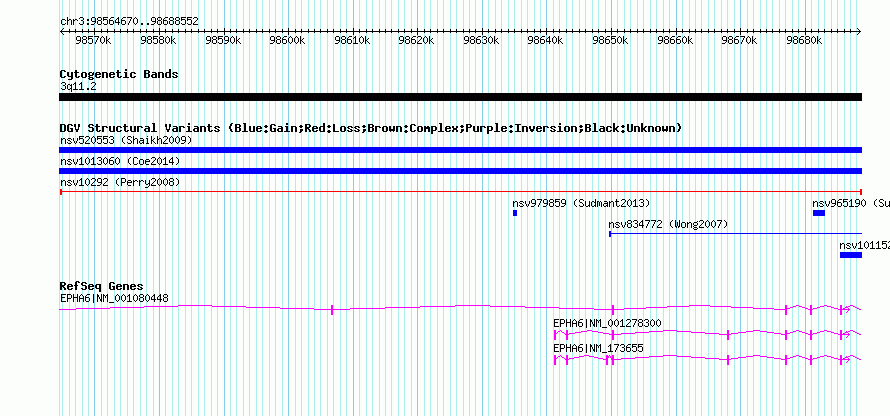Click the 98650k ruler tick label
Image resolution: width=890 pixels, height=416 pixels.
[610, 41]
